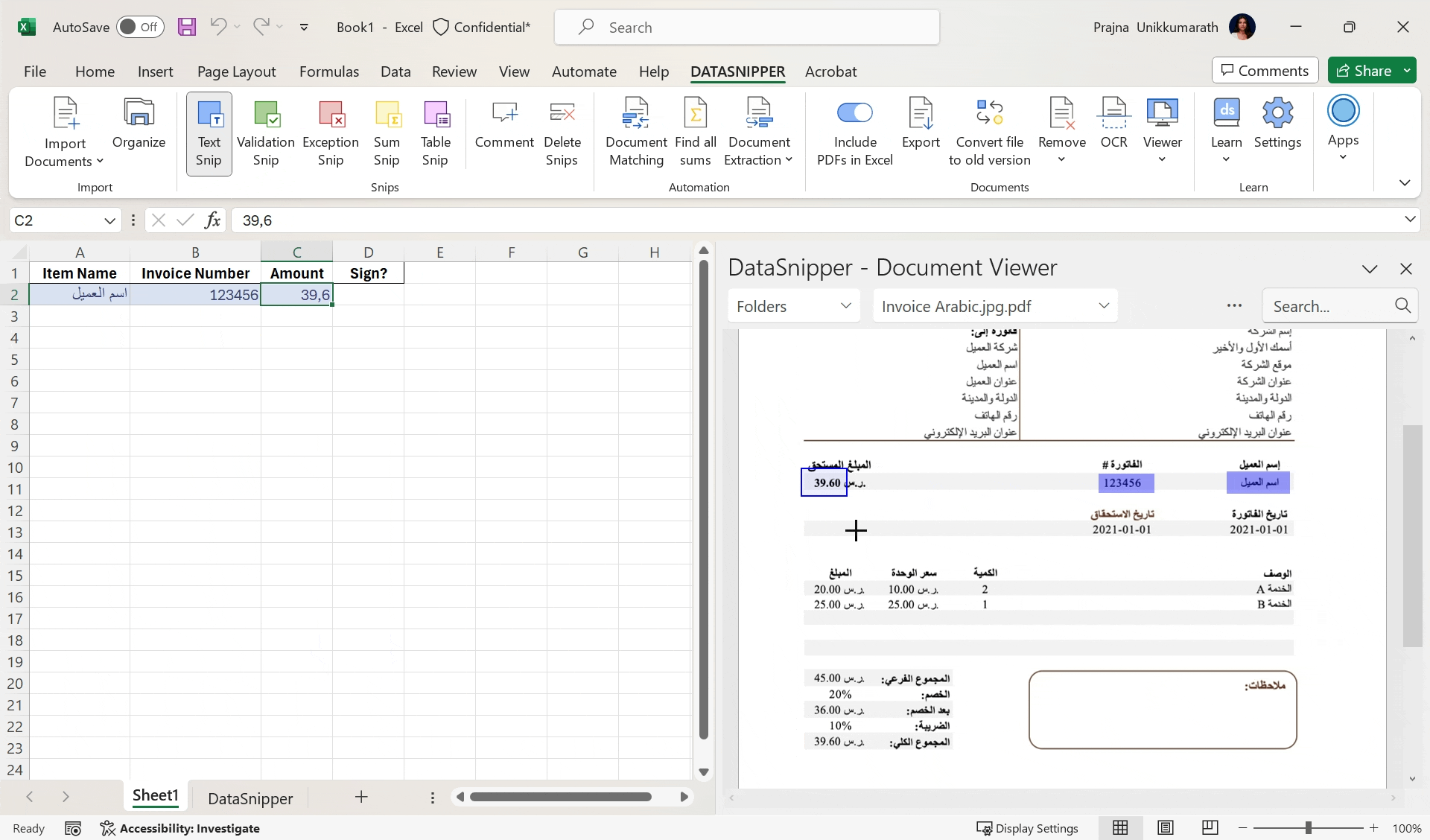Click the Share button
This screenshot has height=840, width=1430.
[x=1364, y=71]
